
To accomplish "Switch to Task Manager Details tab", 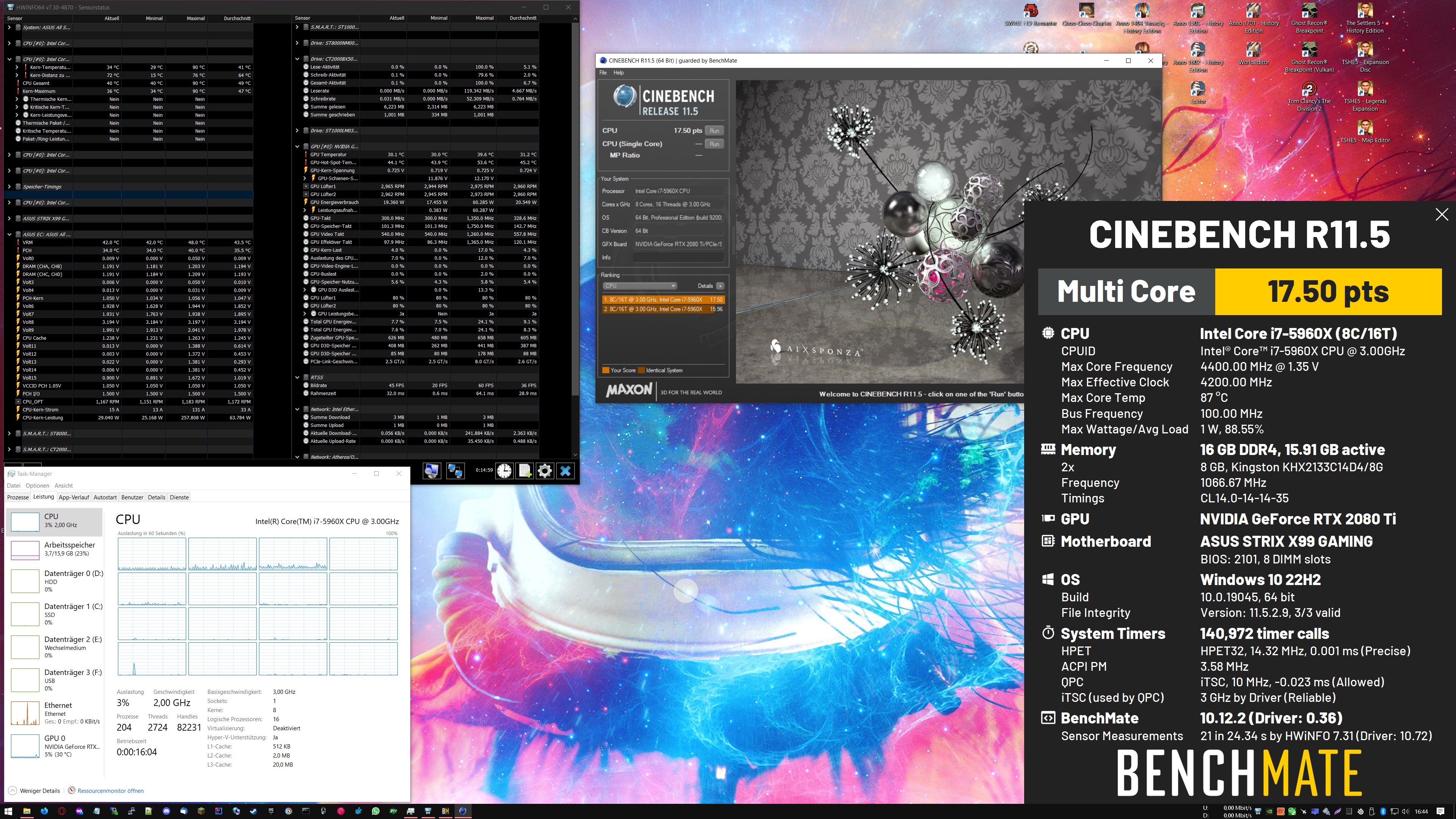I will point(157,497).
